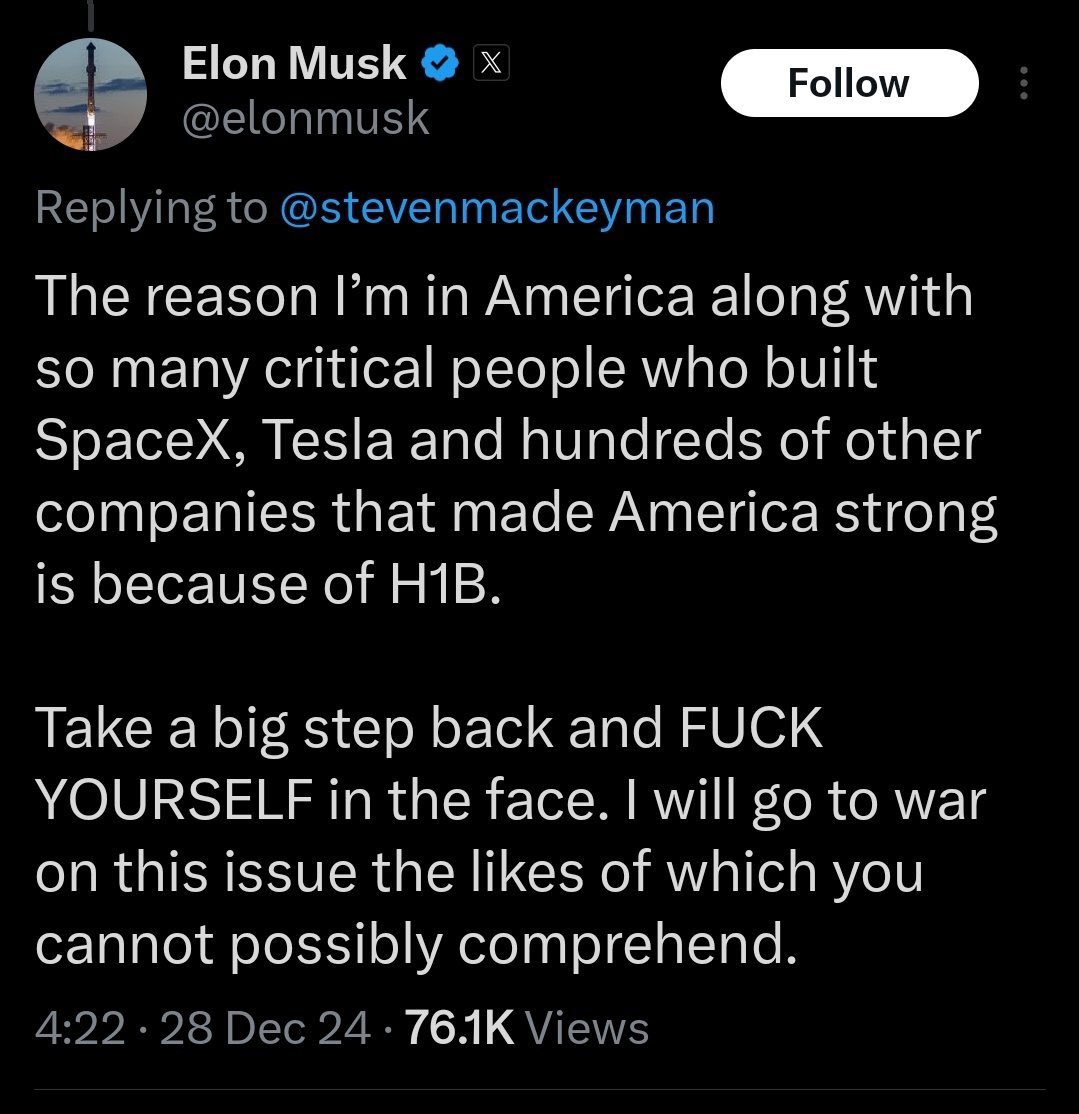The width and height of the screenshot is (1079, 1114).
Task: Click the Elon Musk display name
Action: (x=294, y=65)
